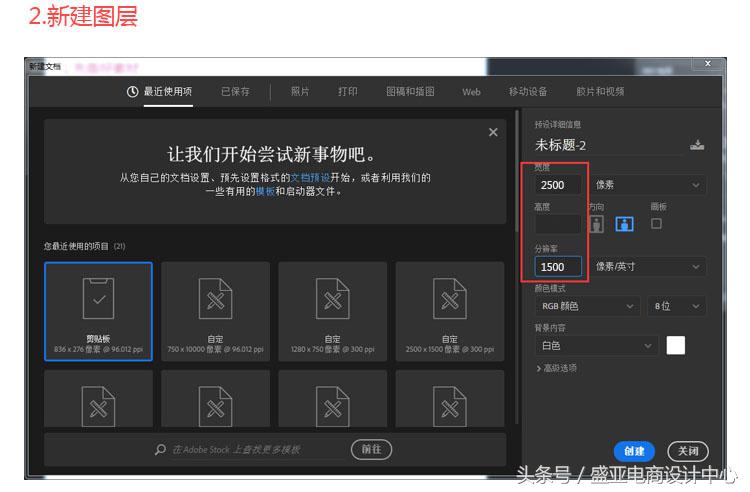Open the 8 位 bit depth dropdown
Screen dimensions: 750x492
[x=676, y=306]
